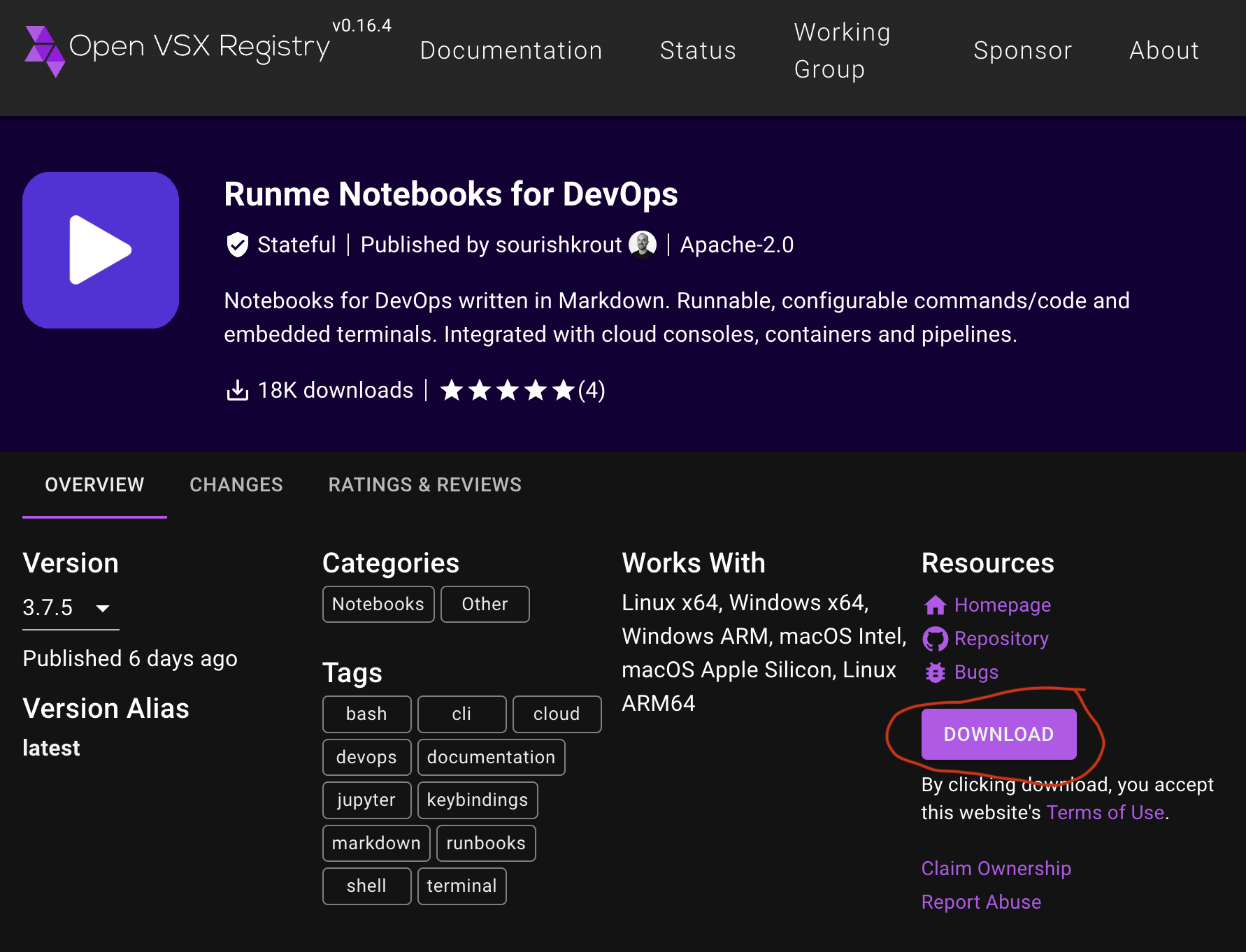This screenshot has height=952, width=1246.
Task: Switch to the Changes tab
Action: point(236,484)
